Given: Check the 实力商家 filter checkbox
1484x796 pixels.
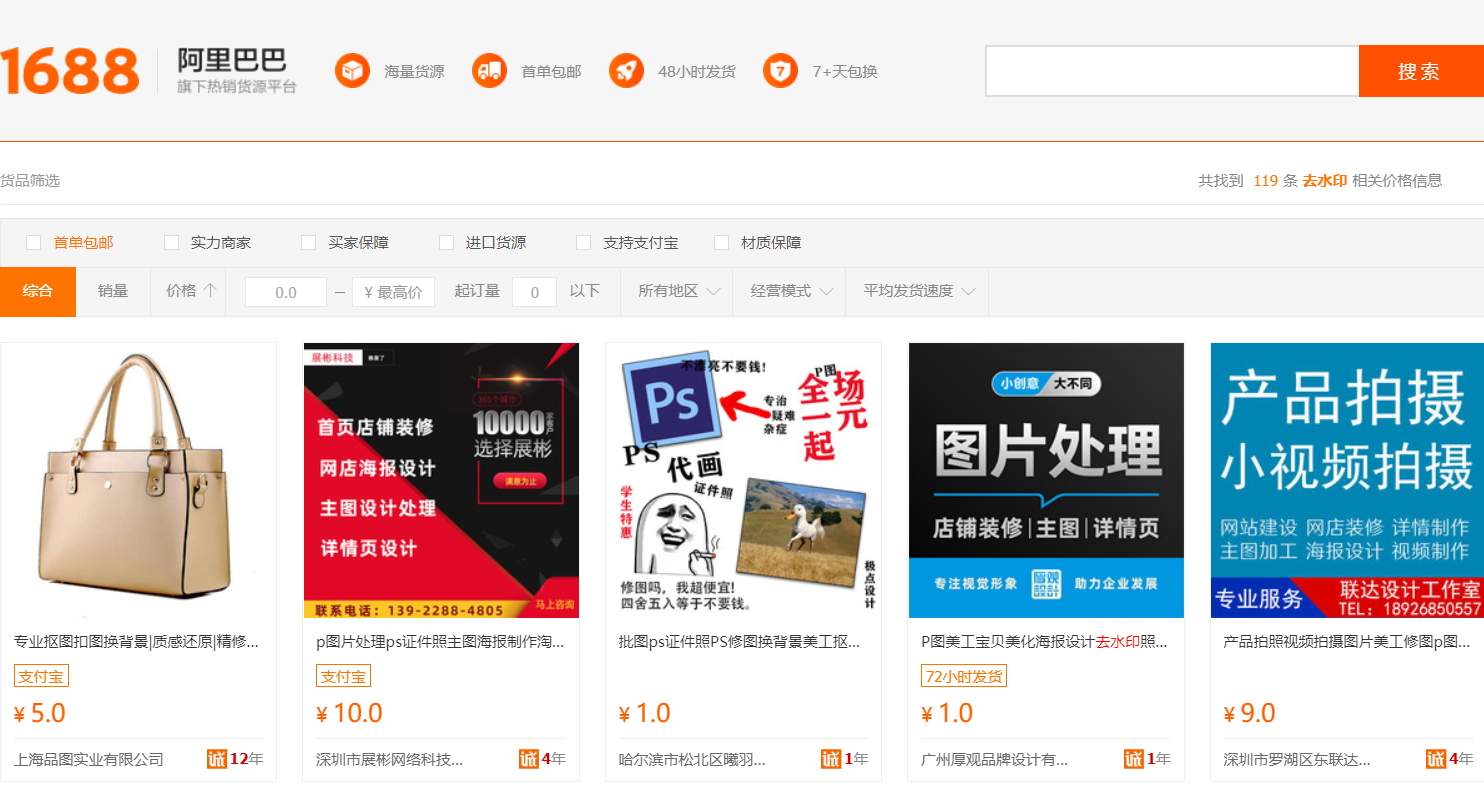Looking at the screenshot, I should 171,242.
